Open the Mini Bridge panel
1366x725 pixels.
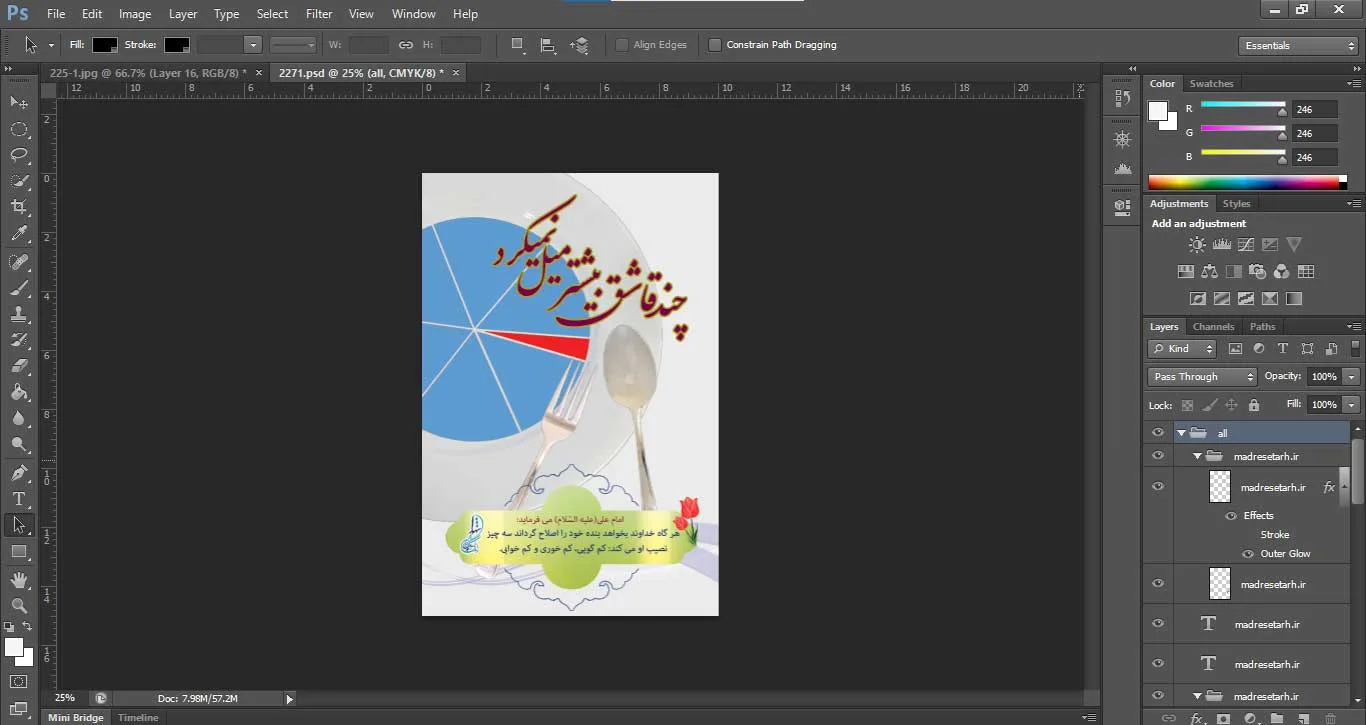coord(76,717)
